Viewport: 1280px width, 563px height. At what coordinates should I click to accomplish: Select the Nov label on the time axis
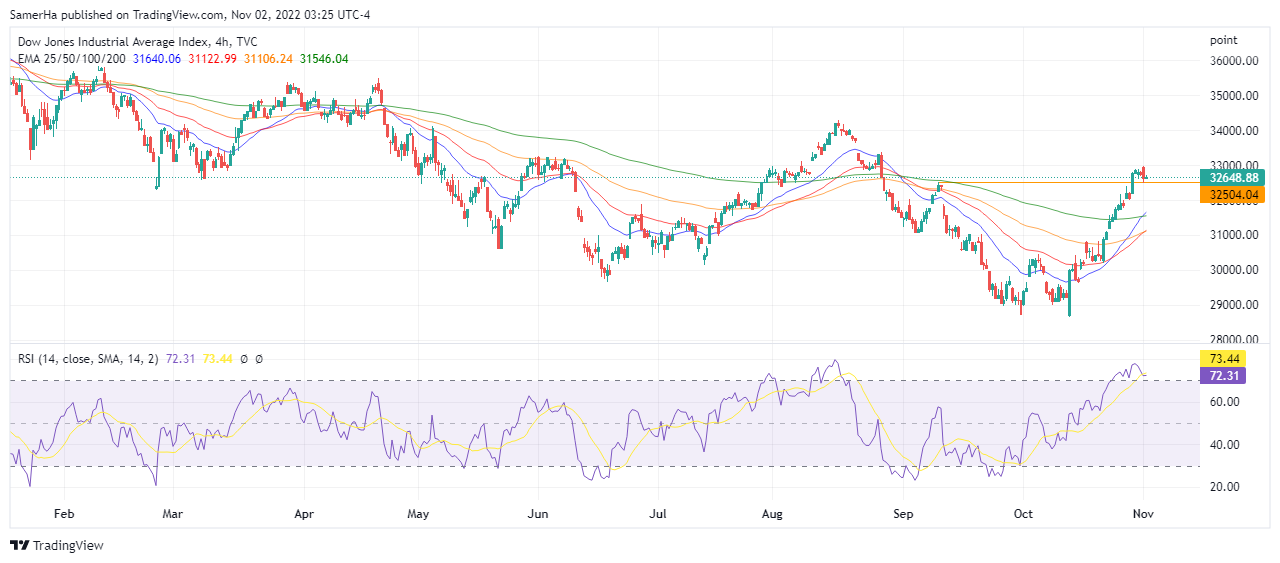coord(1143,514)
